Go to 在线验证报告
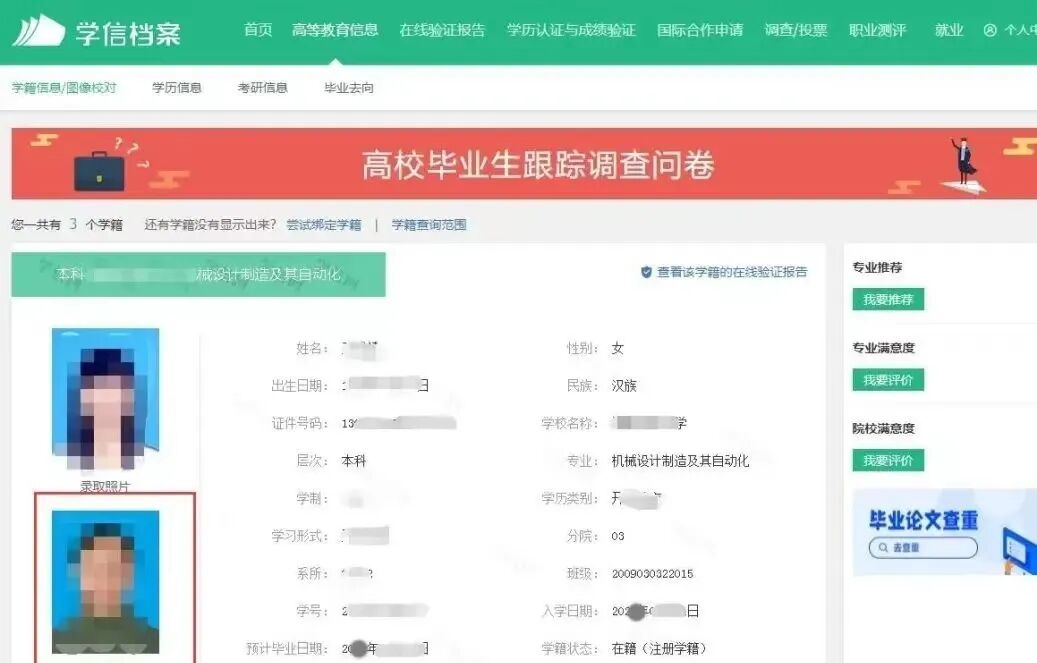This screenshot has height=663, width=1037. pos(442,30)
